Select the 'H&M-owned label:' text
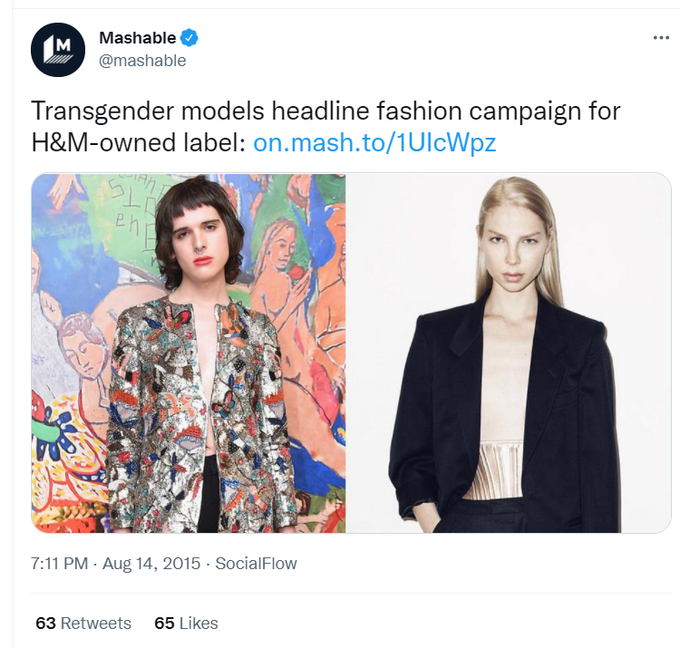 tap(139, 143)
